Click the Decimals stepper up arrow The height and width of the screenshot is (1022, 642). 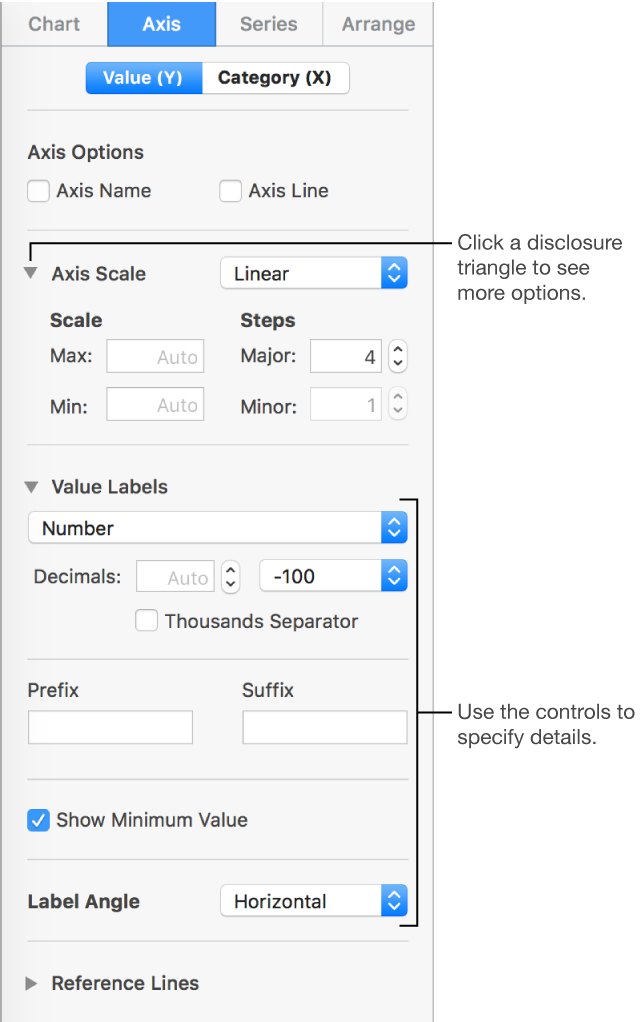[229, 570]
